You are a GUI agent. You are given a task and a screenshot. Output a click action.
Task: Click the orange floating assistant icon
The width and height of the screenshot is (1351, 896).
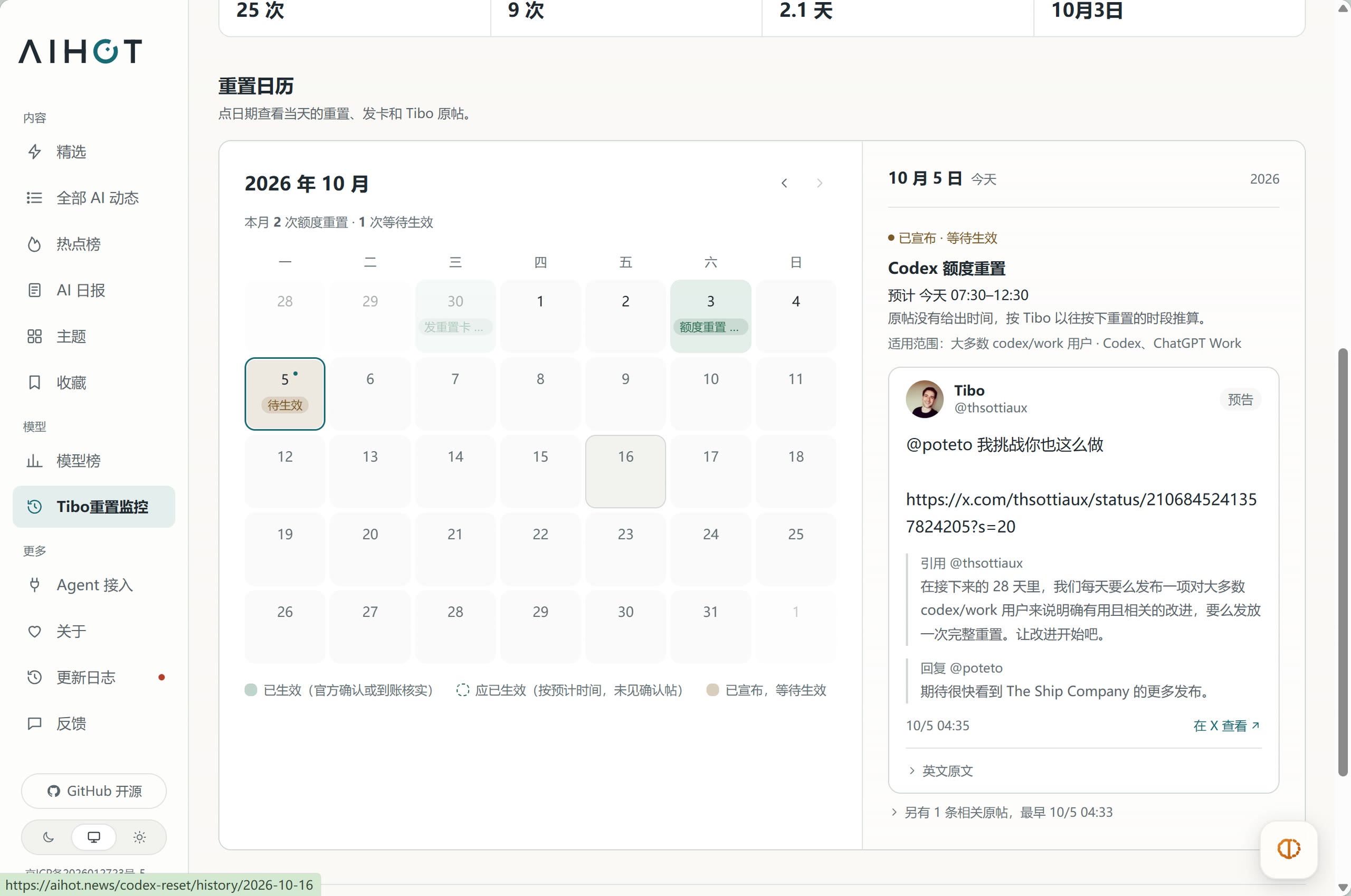point(1289,849)
